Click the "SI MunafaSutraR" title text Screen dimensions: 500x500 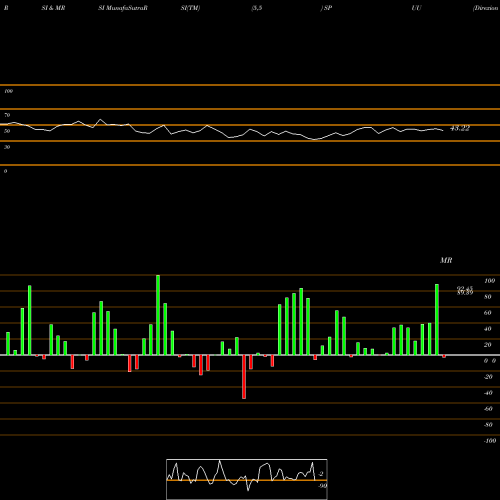(x=123, y=8)
